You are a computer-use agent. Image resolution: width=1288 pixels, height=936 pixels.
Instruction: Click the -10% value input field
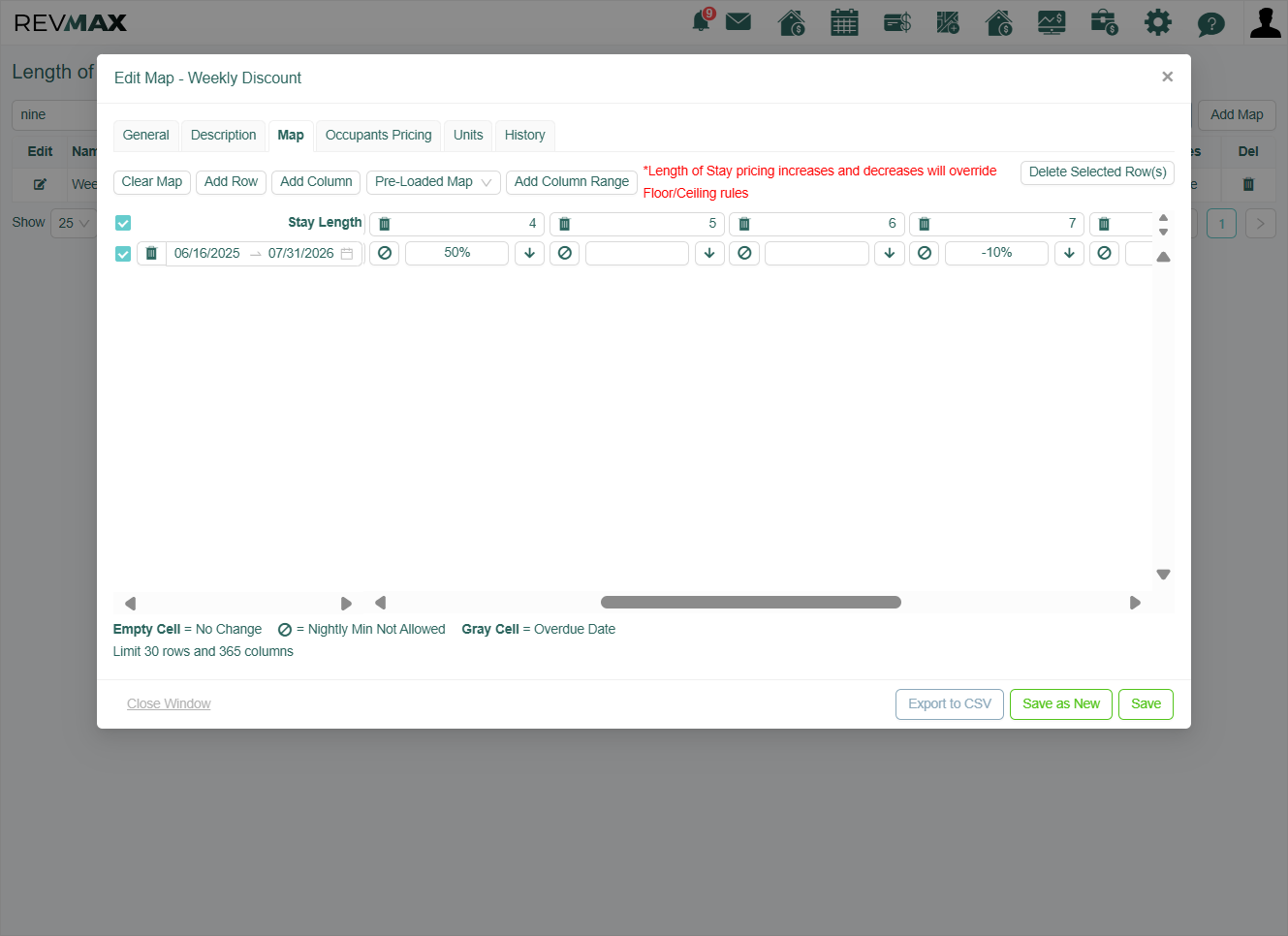[x=996, y=253]
